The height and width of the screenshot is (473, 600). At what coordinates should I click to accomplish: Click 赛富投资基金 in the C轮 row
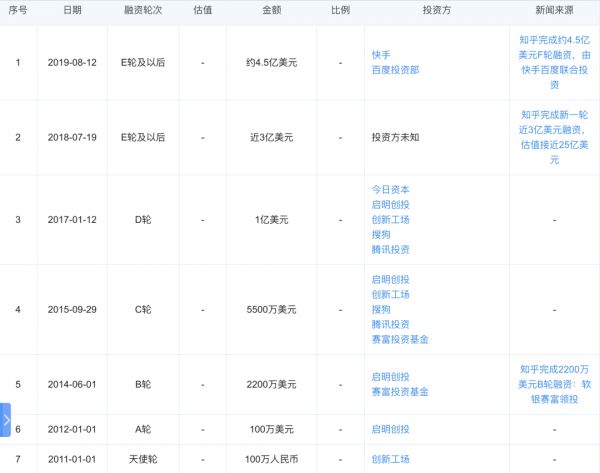(399, 340)
